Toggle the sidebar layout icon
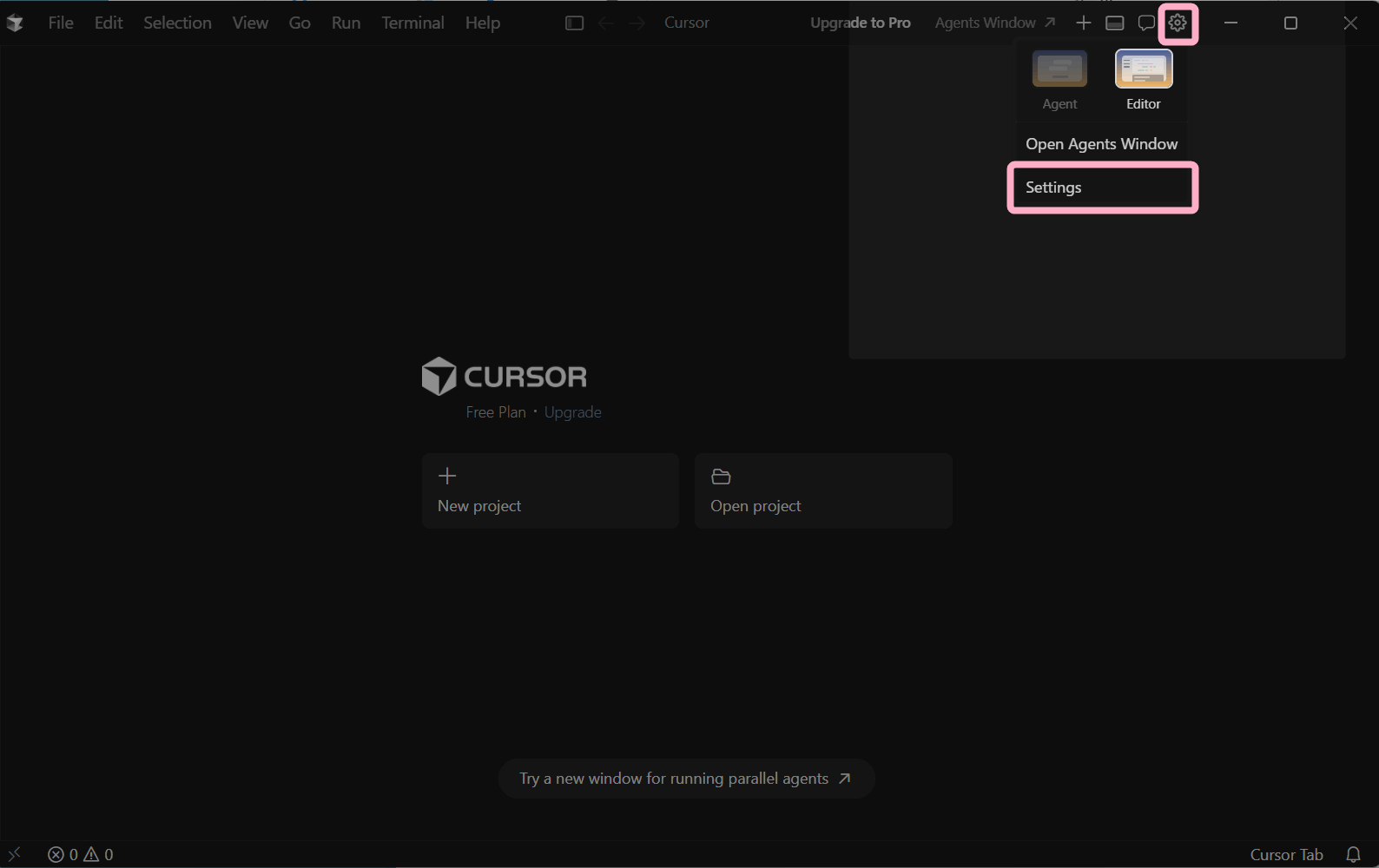Screen dimensions: 1379x868 (574, 23)
